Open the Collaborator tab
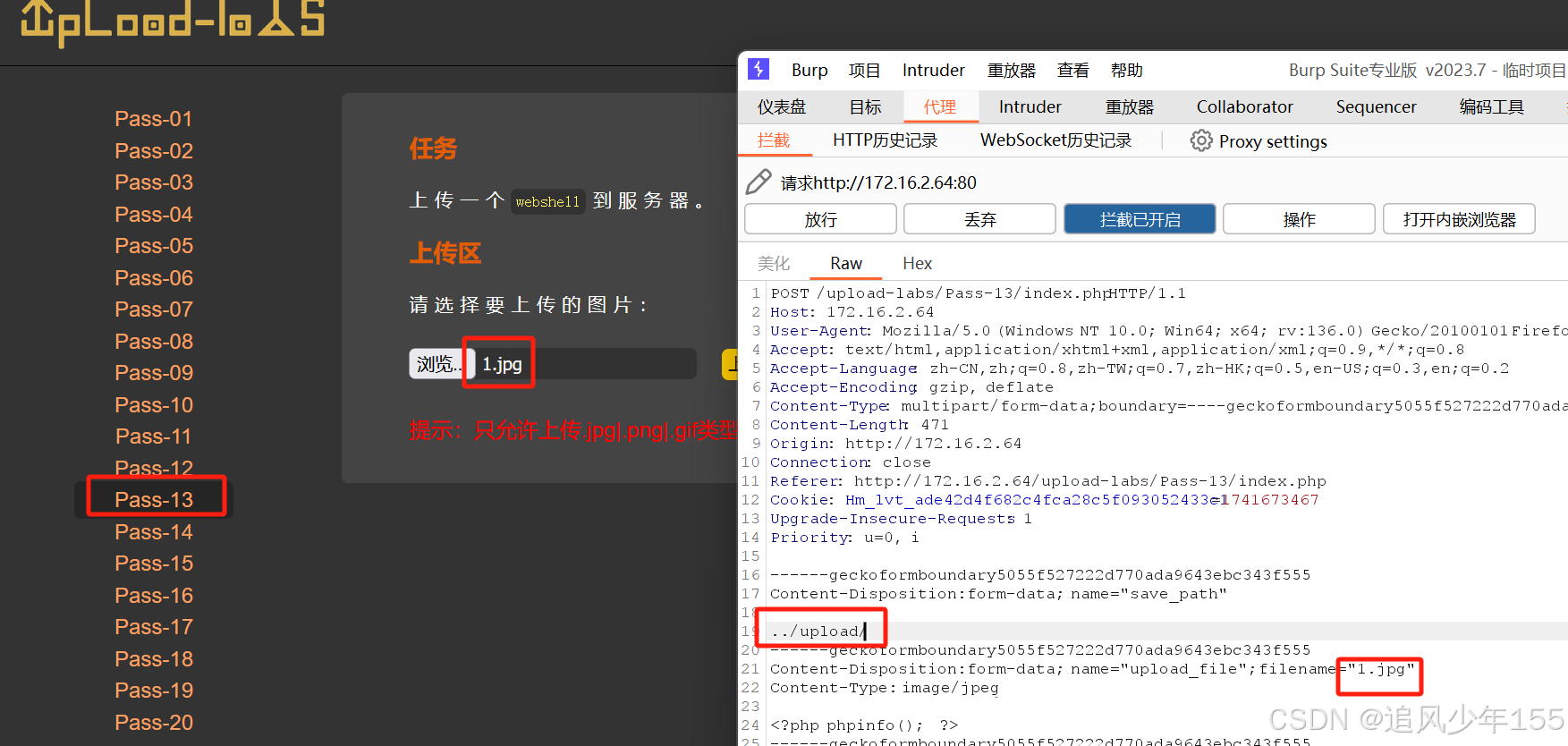The width and height of the screenshot is (1568, 746). coord(1245,107)
